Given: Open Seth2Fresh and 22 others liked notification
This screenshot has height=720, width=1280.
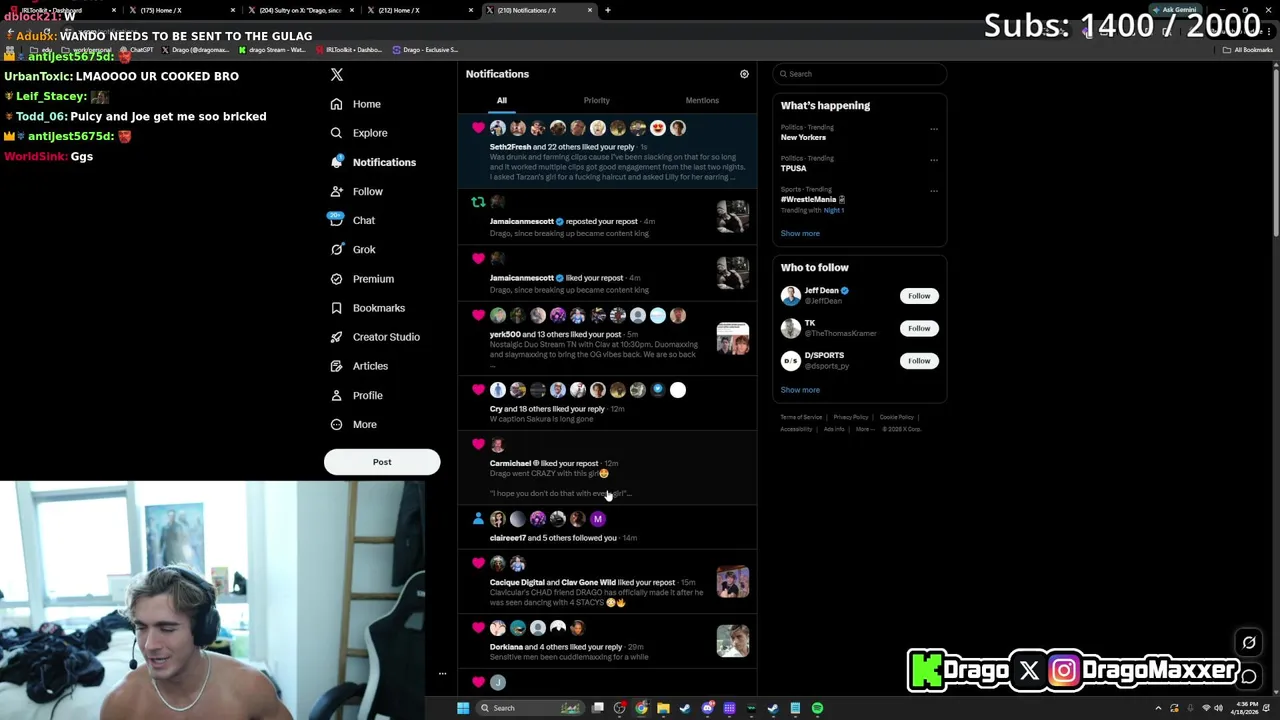Looking at the screenshot, I should click(608, 151).
